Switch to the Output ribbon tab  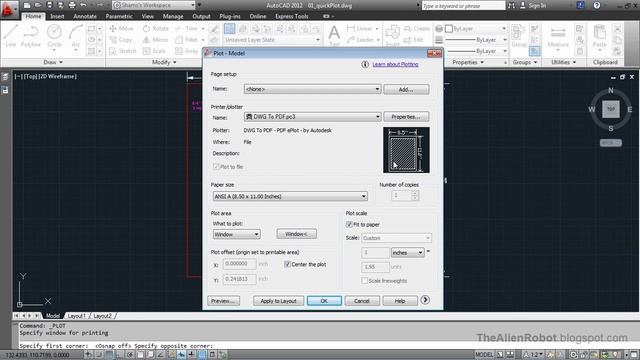point(201,16)
